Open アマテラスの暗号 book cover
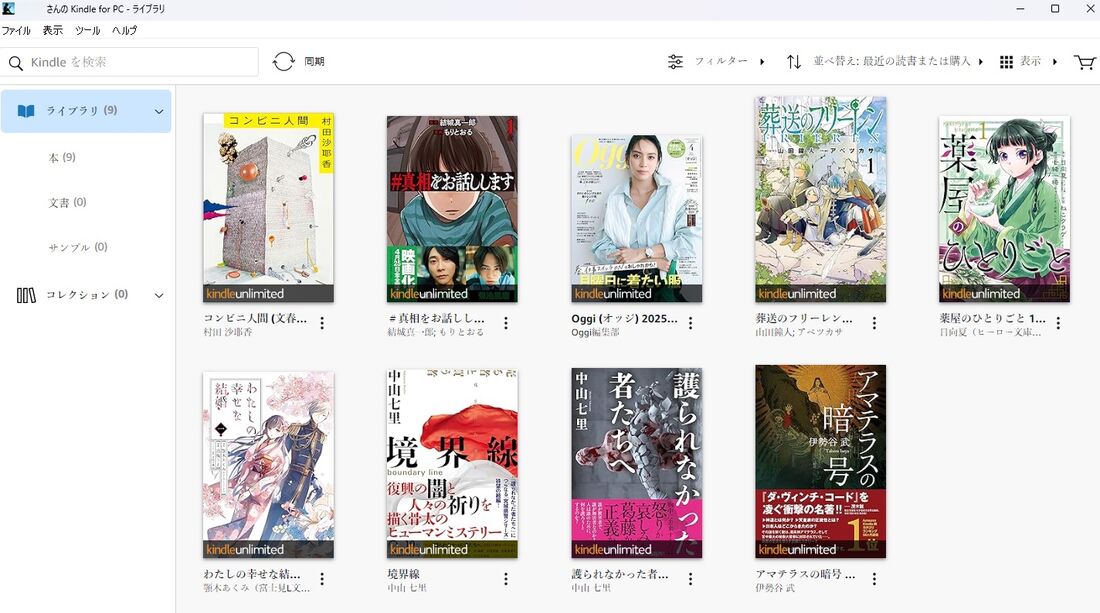This screenshot has height=613, width=1100. (820, 462)
